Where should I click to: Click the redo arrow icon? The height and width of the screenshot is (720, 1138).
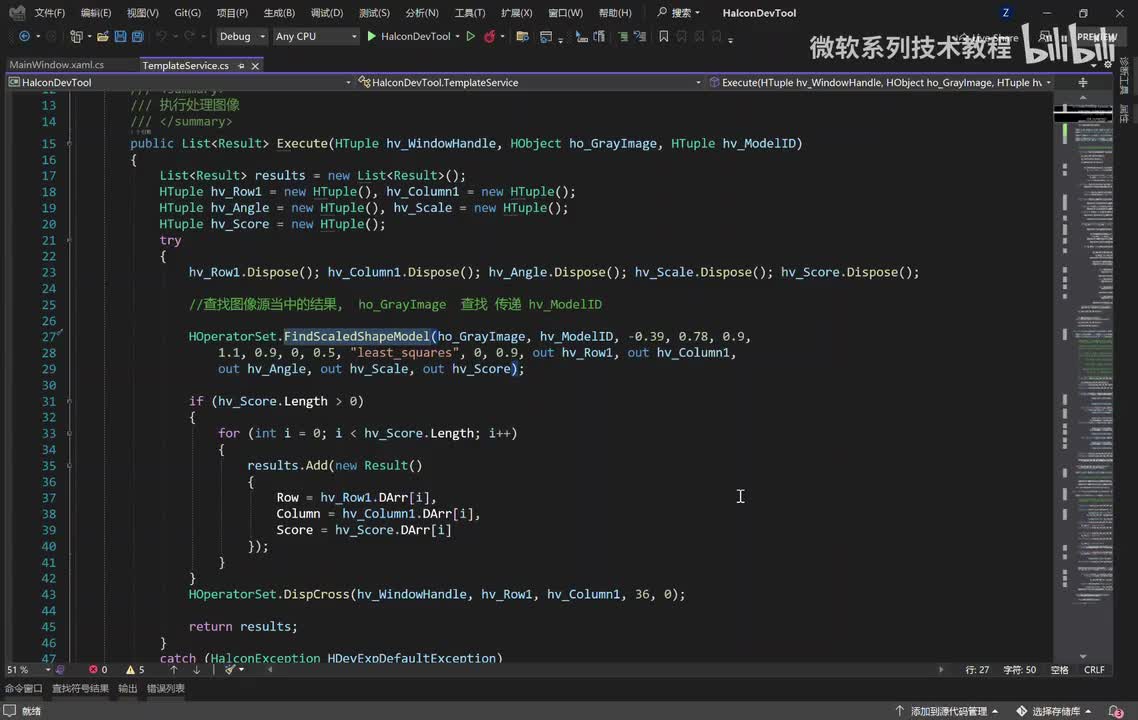(189, 36)
